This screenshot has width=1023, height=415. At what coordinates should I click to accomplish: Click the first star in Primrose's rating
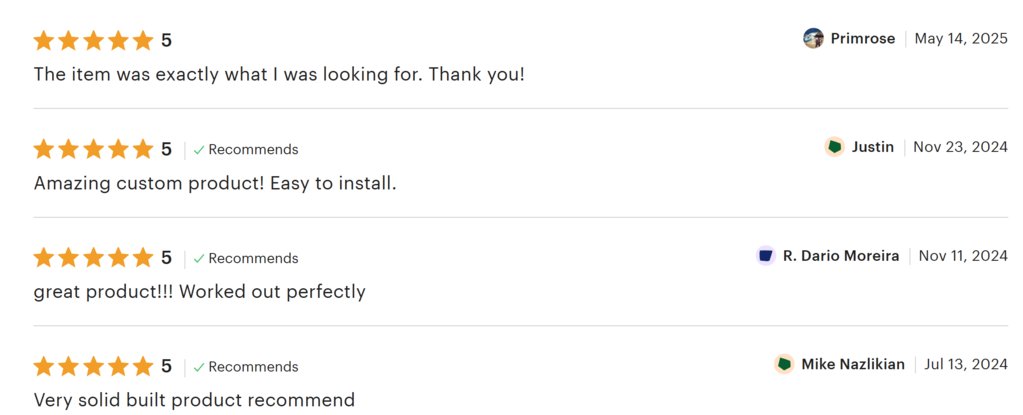[44, 40]
